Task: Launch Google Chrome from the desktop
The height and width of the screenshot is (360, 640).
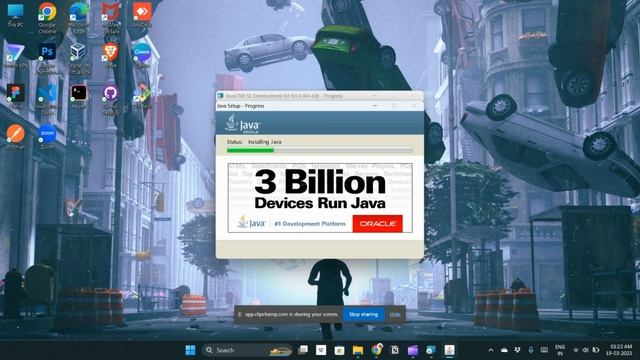Action: 47,17
